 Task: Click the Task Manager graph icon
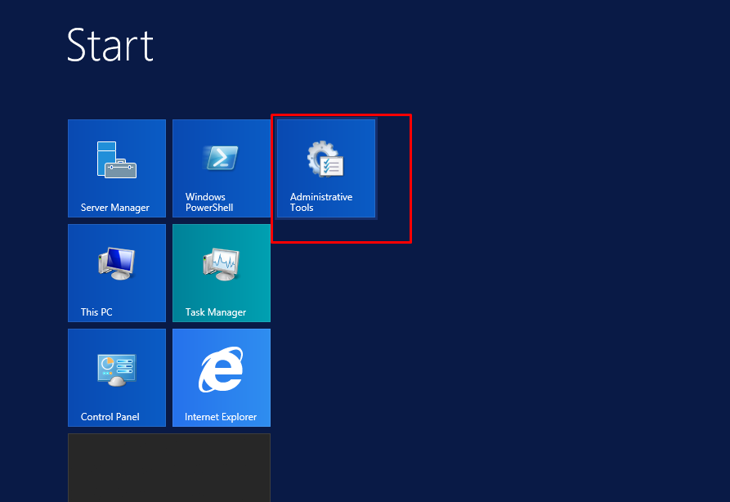click(x=221, y=264)
